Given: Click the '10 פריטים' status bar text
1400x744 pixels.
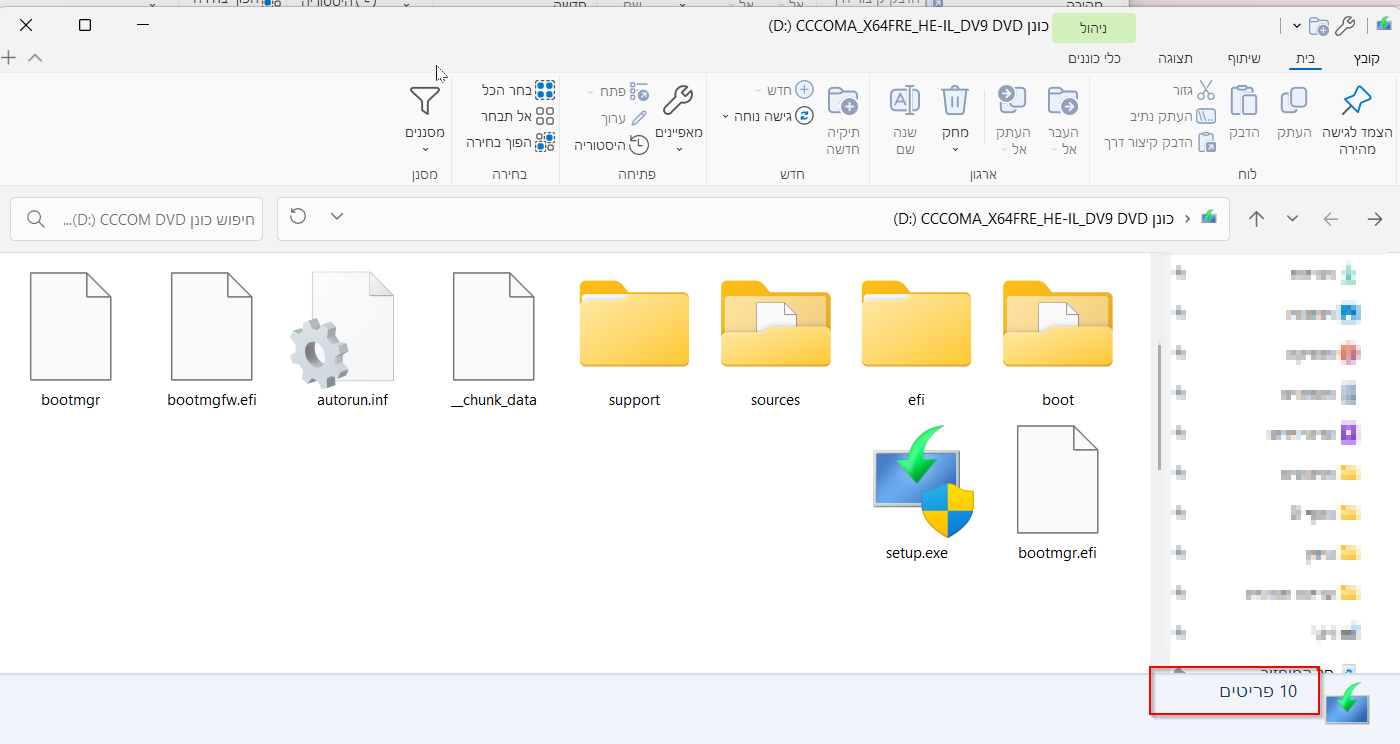Looking at the screenshot, I should 1258,691.
